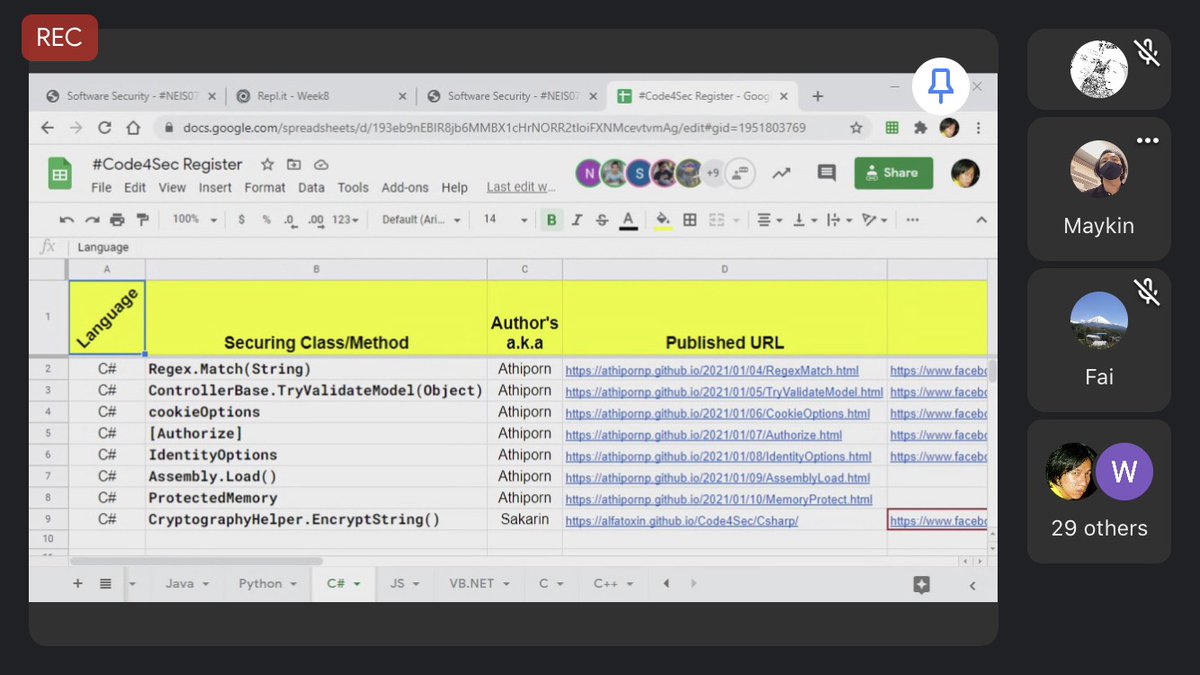The width and height of the screenshot is (1200, 675).
Task: Open the CookieOptions.html published URL link
Action: (717, 413)
